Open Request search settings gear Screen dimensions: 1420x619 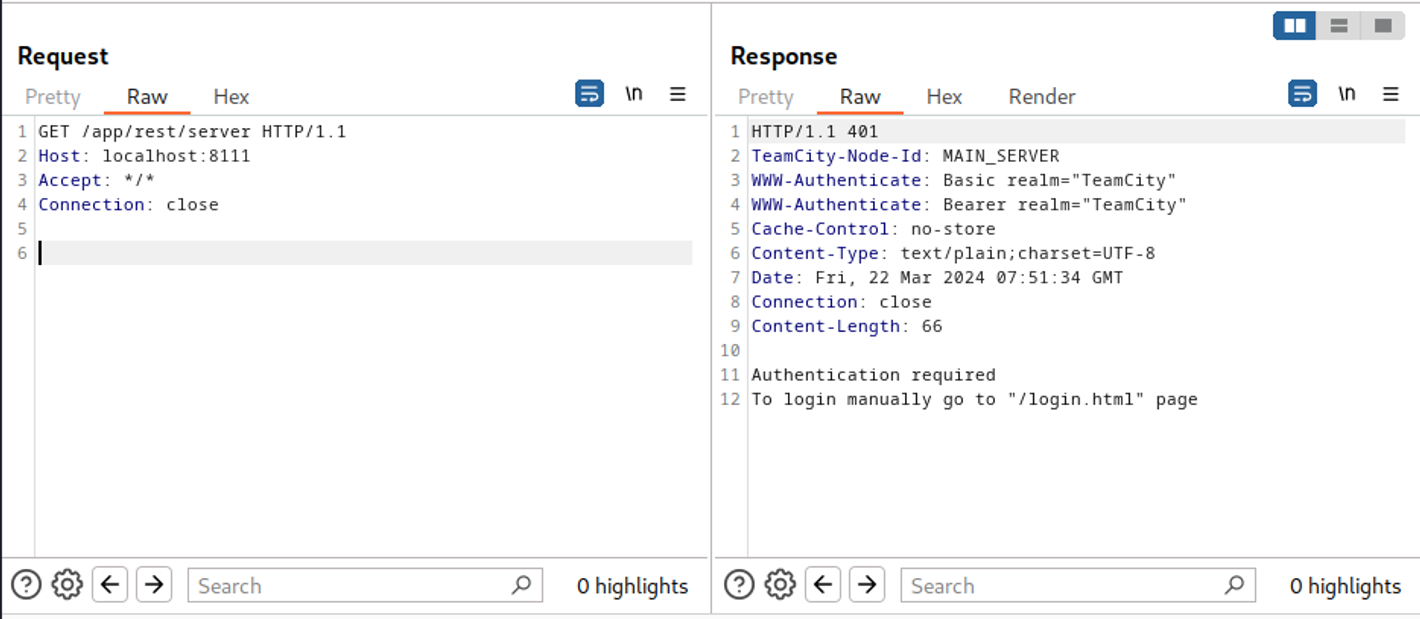(x=67, y=585)
